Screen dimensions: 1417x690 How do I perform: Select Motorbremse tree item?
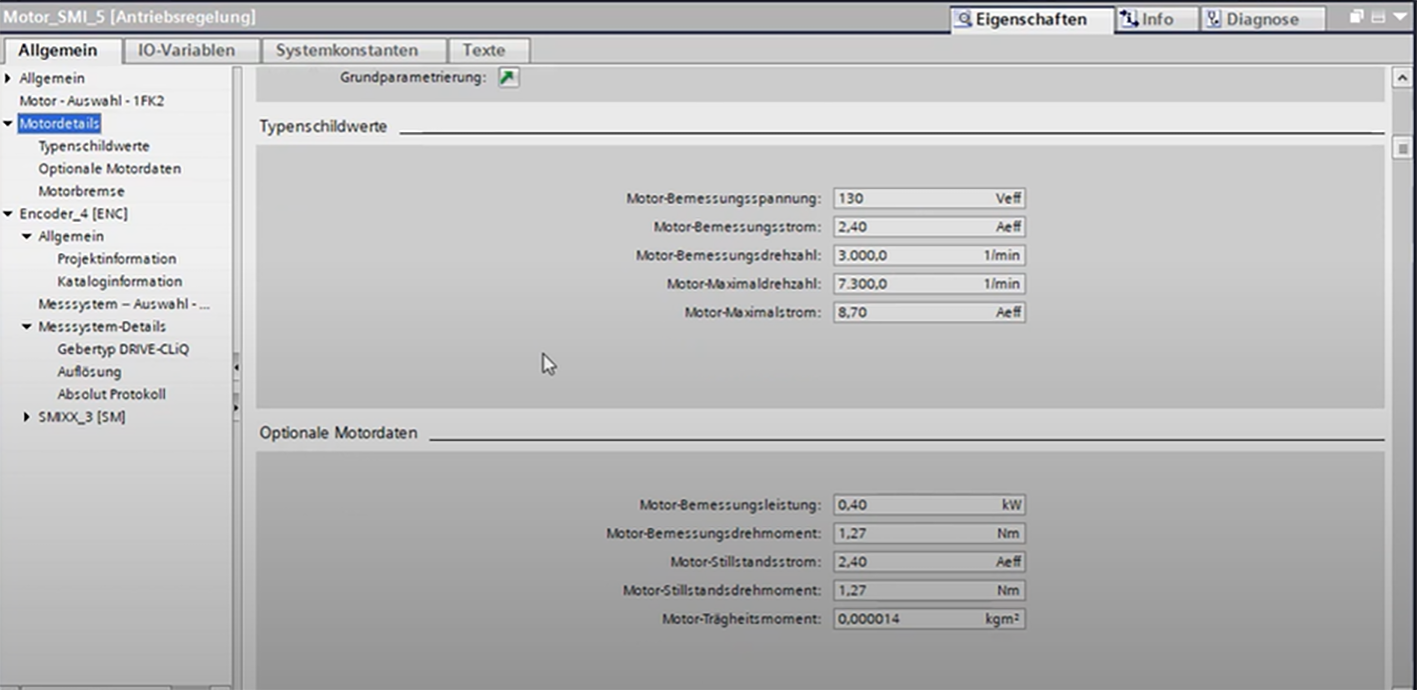[82, 191]
